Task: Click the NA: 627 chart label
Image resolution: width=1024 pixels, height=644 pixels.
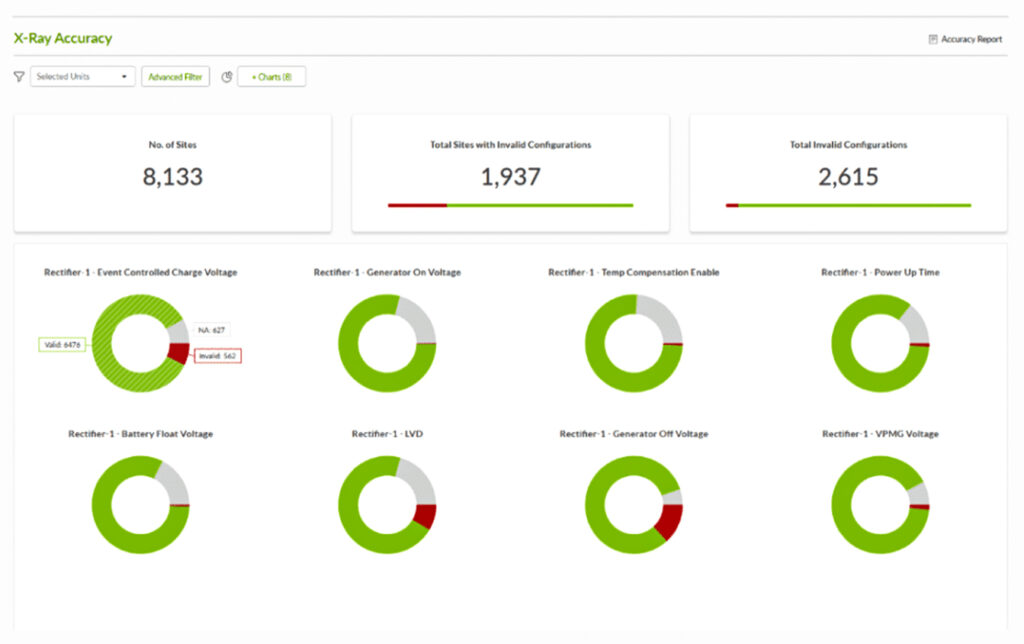Action: [x=213, y=329]
